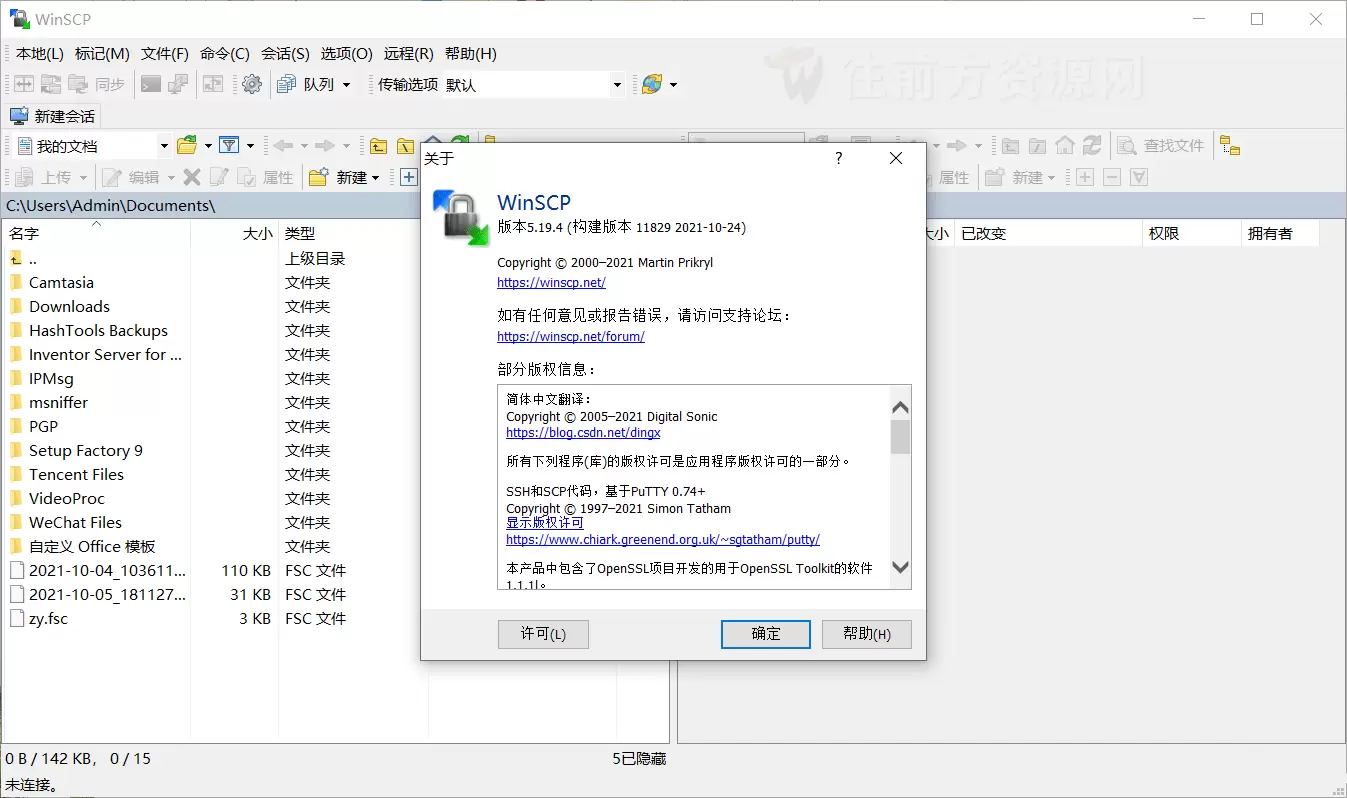Screen dimensions: 1347x798
Task: Open the winscp.net/forum/ support link
Action: (x=571, y=337)
